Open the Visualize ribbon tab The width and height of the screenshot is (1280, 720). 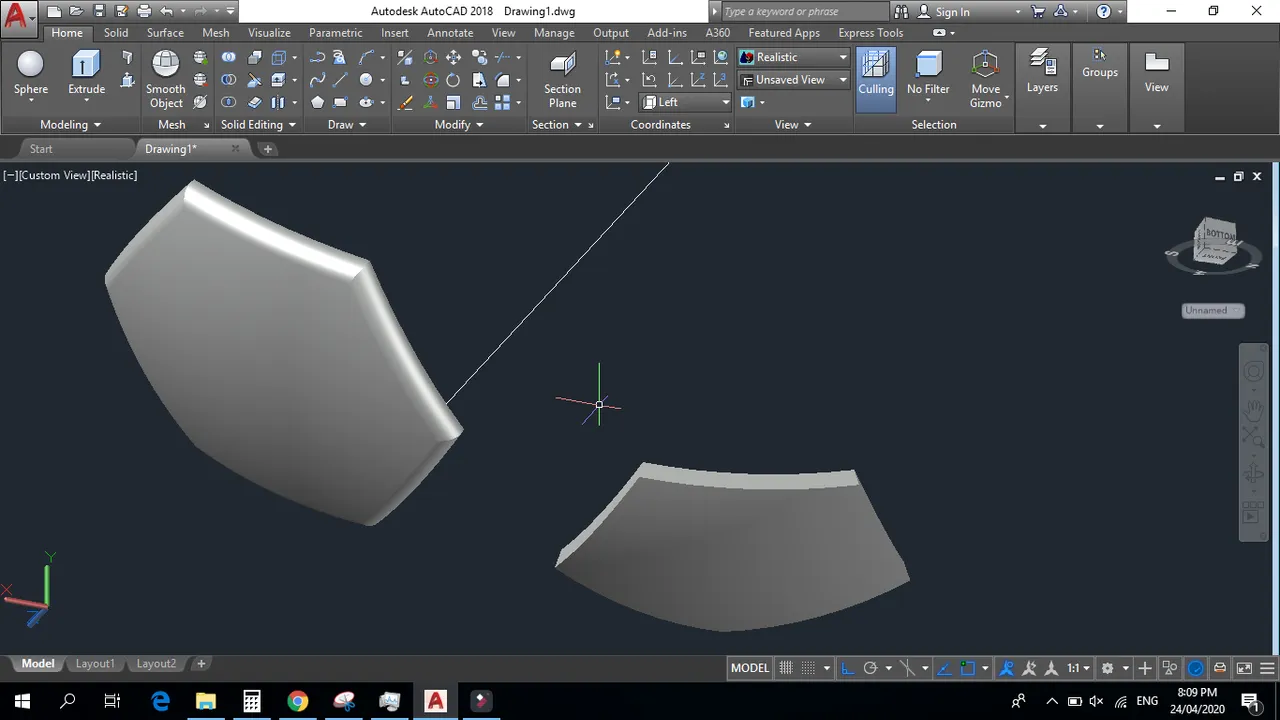point(269,33)
